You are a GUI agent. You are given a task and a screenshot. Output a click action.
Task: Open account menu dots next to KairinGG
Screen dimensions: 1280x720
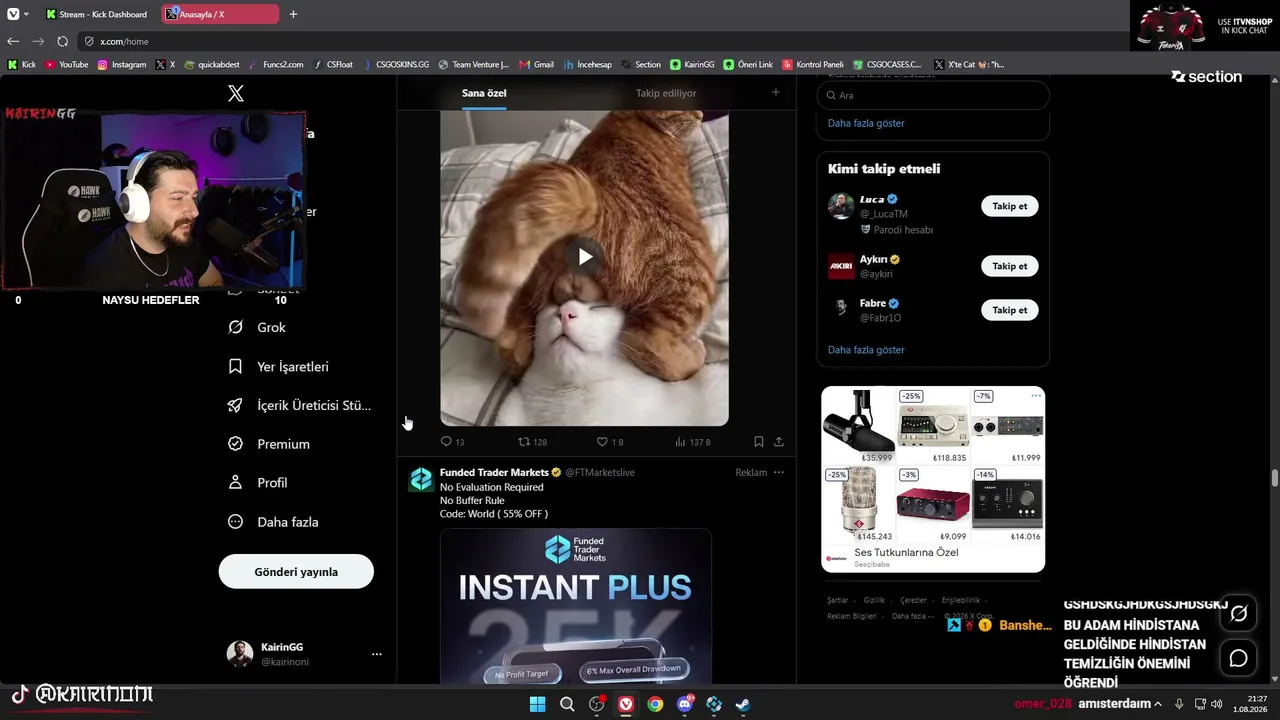click(x=377, y=654)
